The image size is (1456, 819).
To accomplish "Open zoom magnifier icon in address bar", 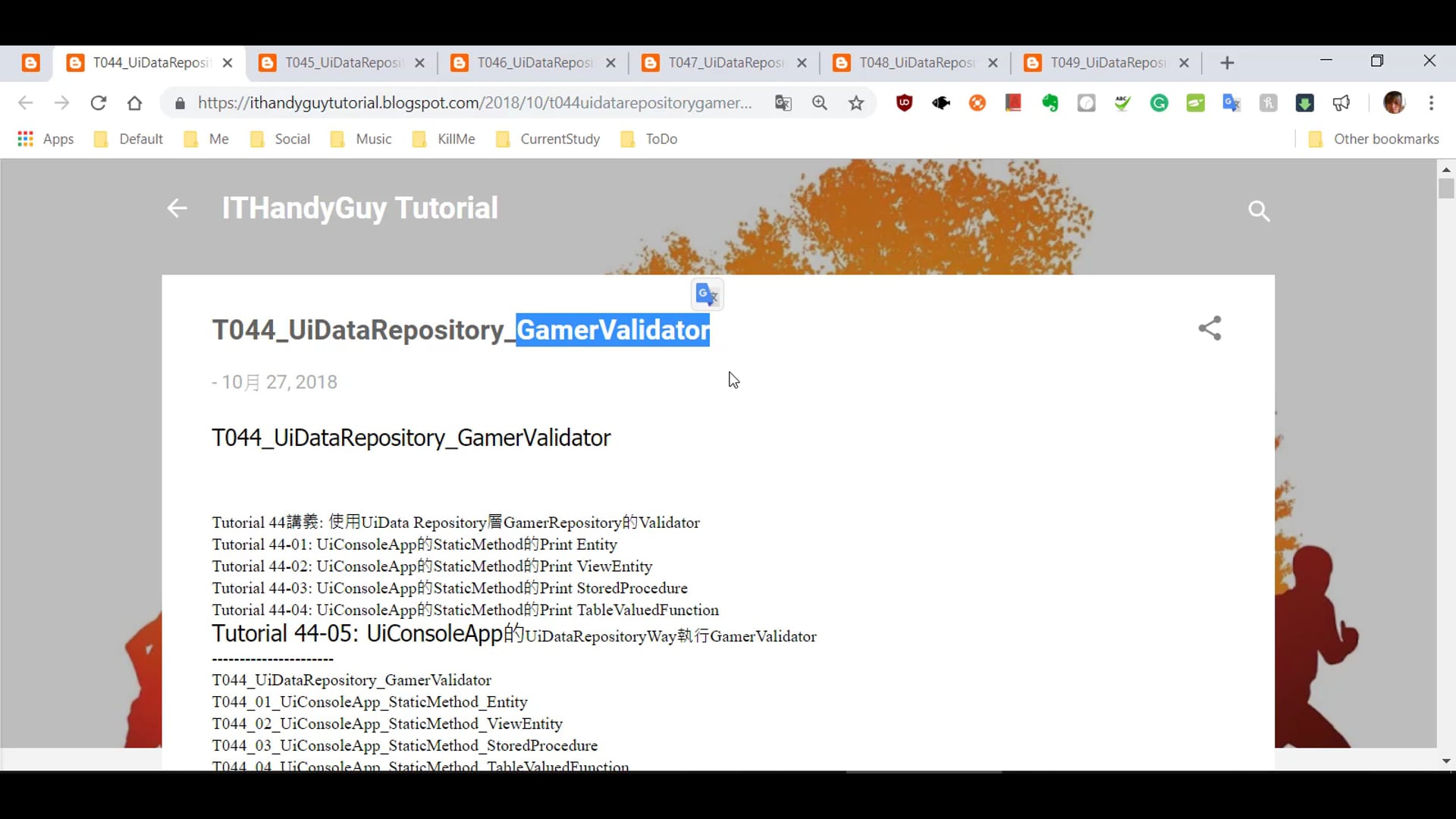I will [820, 103].
